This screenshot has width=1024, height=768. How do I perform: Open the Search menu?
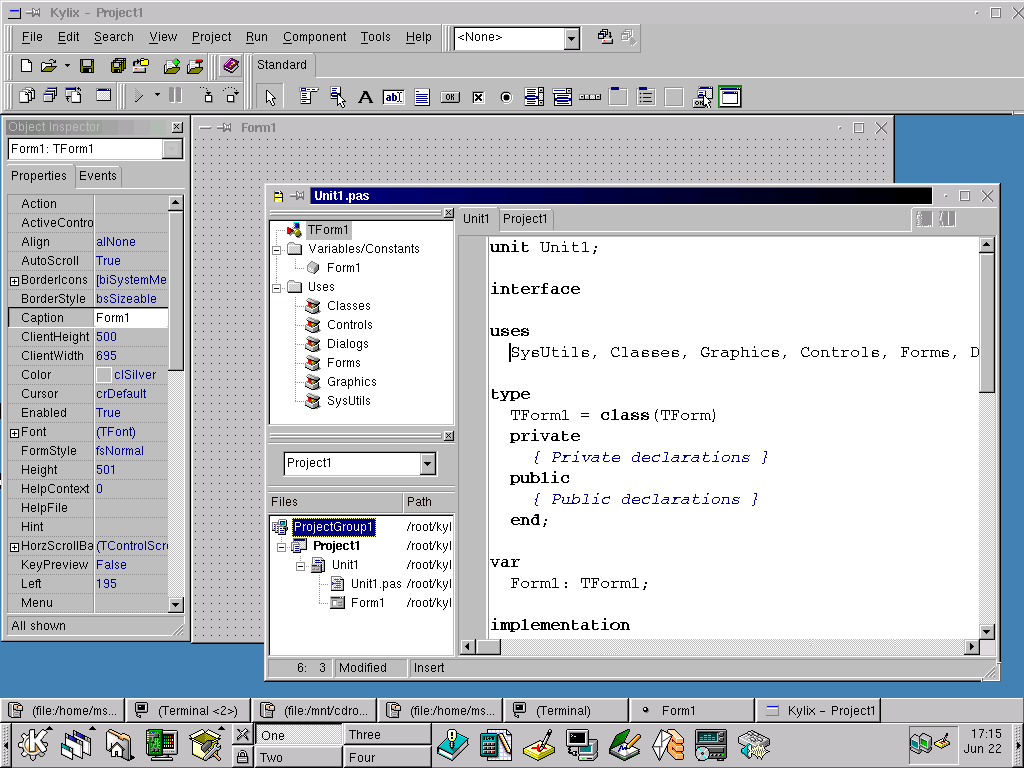(114, 37)
